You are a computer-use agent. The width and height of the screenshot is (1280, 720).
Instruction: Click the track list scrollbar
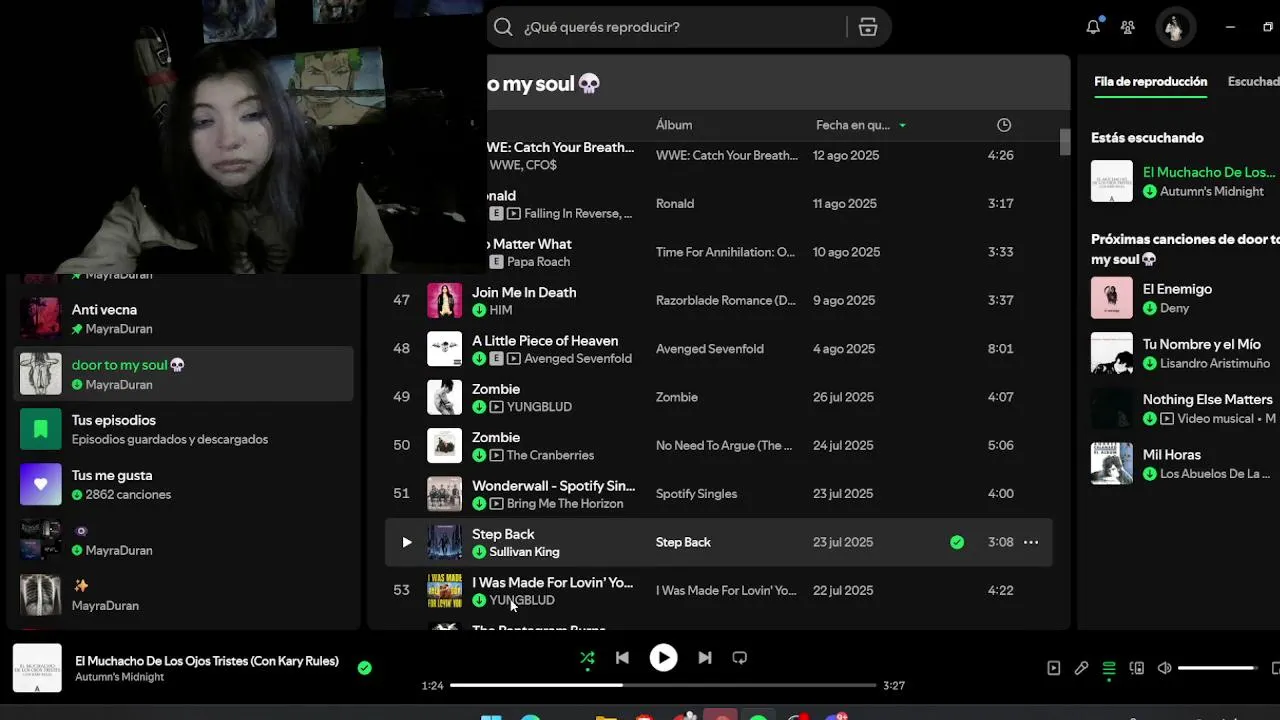(x=1065, y=142)
